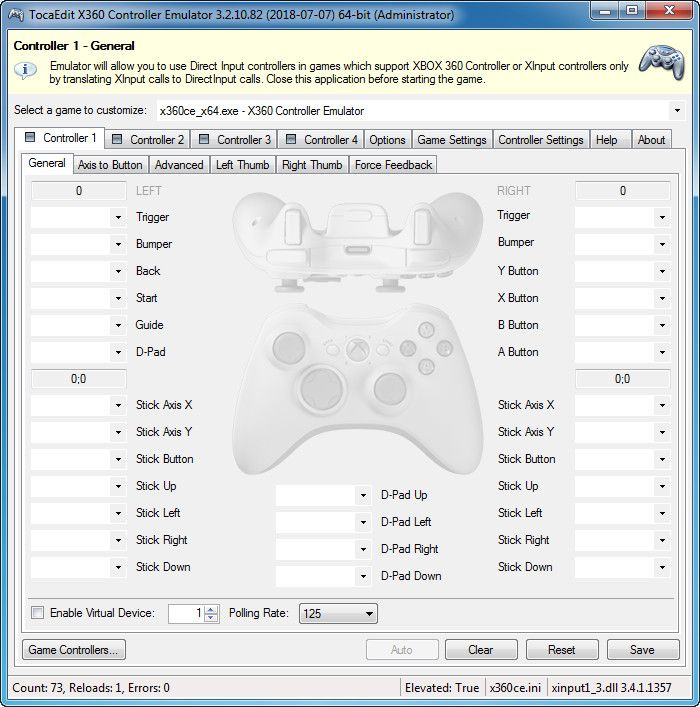Open the B Button mapping dropdown

tap(662, 325)
